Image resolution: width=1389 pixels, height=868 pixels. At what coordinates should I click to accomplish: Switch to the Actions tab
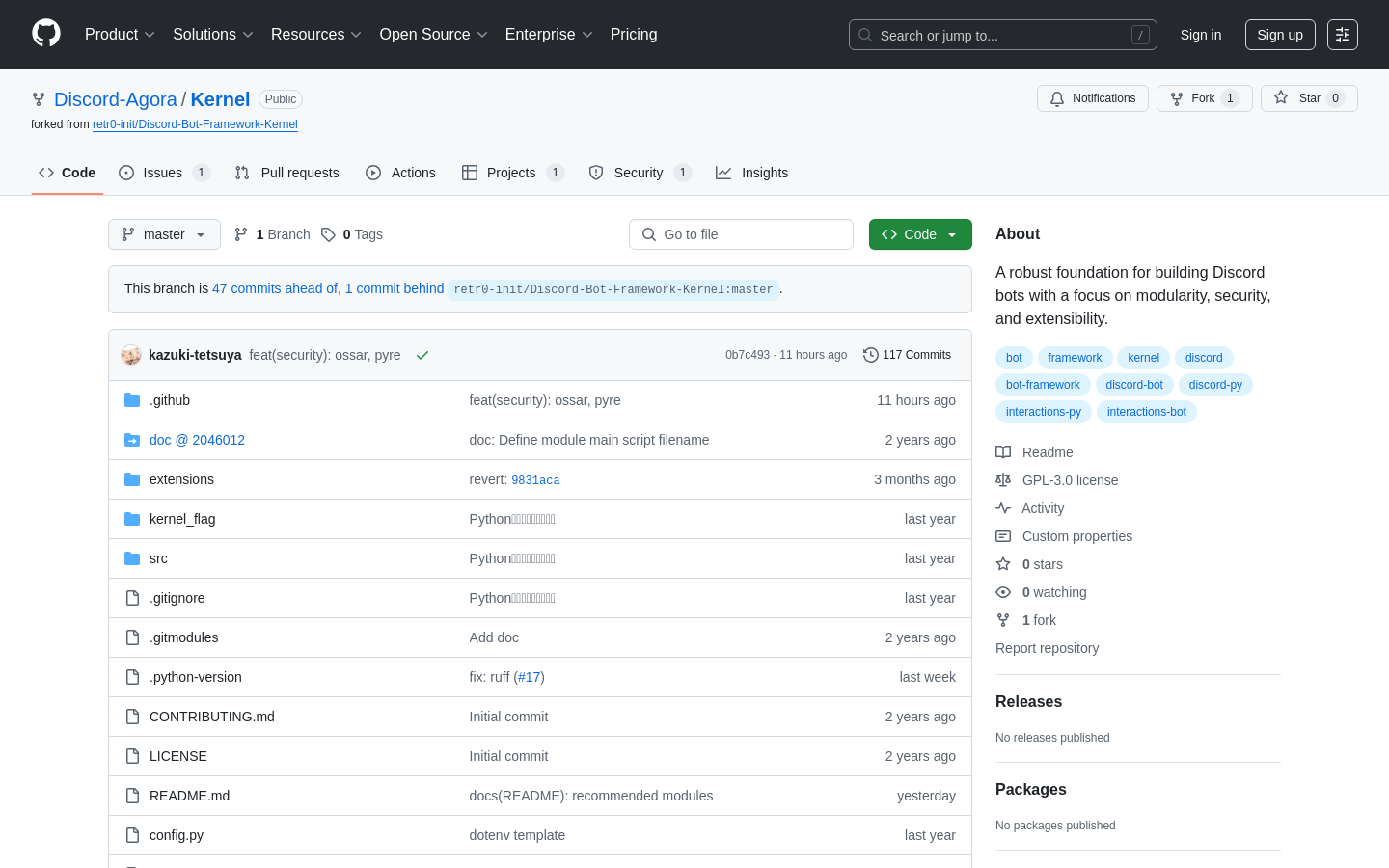400,173
